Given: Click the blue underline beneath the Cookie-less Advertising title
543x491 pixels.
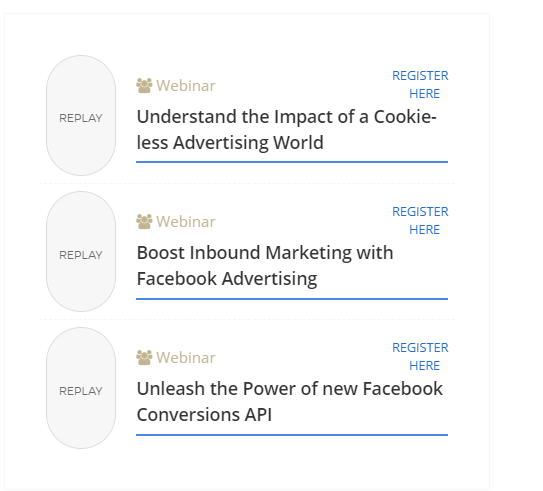Looking at the screenshot, I should coord(292,162).
